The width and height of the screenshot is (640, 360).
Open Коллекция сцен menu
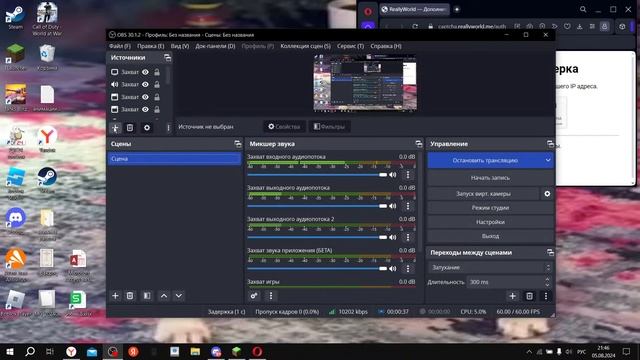305,46
